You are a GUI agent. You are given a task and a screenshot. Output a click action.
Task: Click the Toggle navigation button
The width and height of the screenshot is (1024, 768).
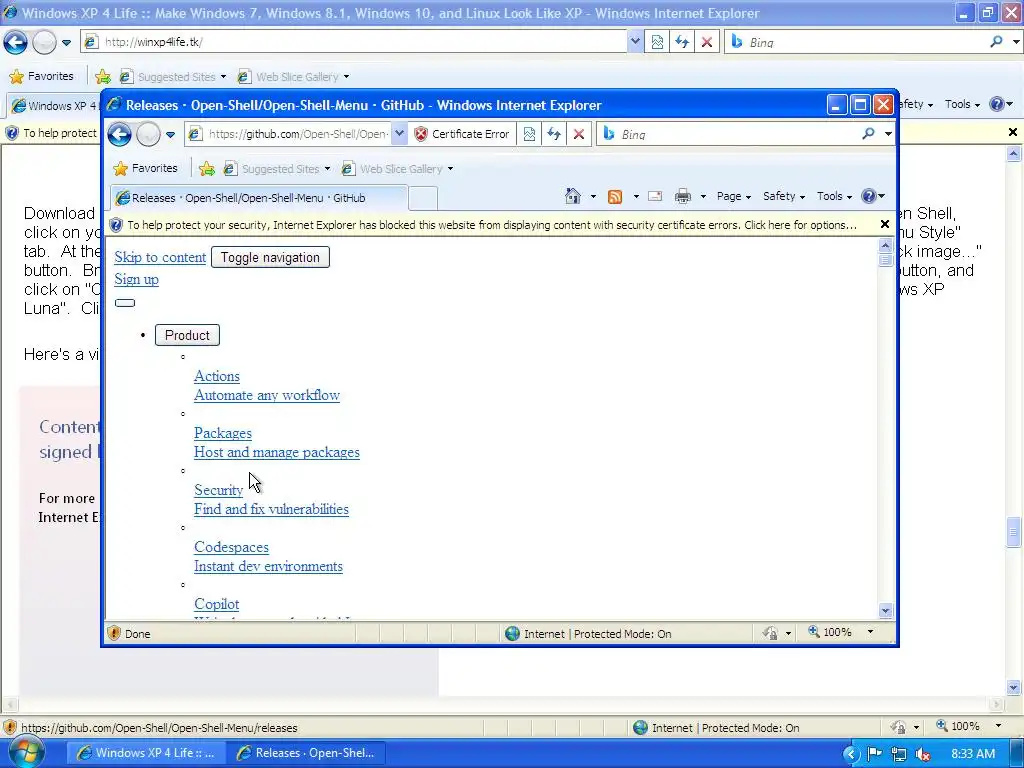click(270, 257)
